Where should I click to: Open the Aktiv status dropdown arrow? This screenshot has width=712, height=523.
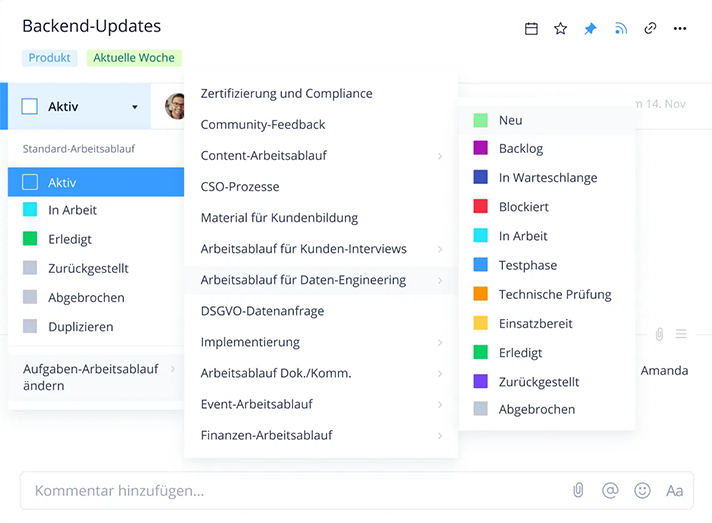coord(135,107)
